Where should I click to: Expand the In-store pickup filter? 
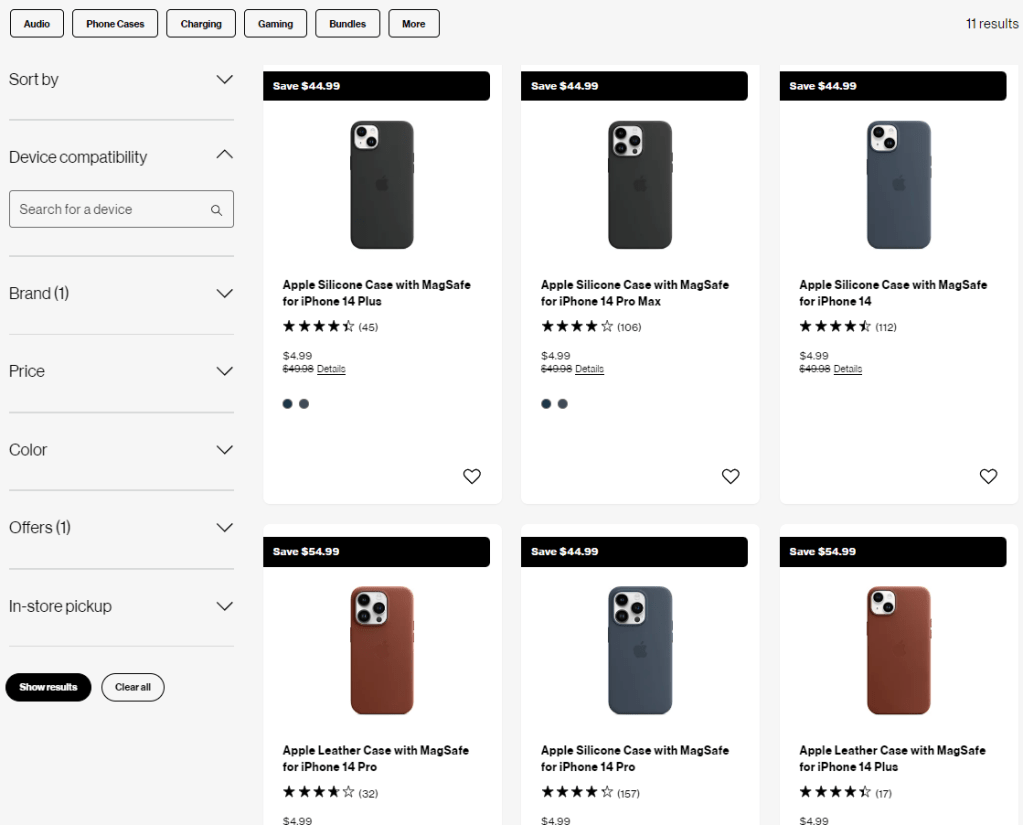[224, 606]
